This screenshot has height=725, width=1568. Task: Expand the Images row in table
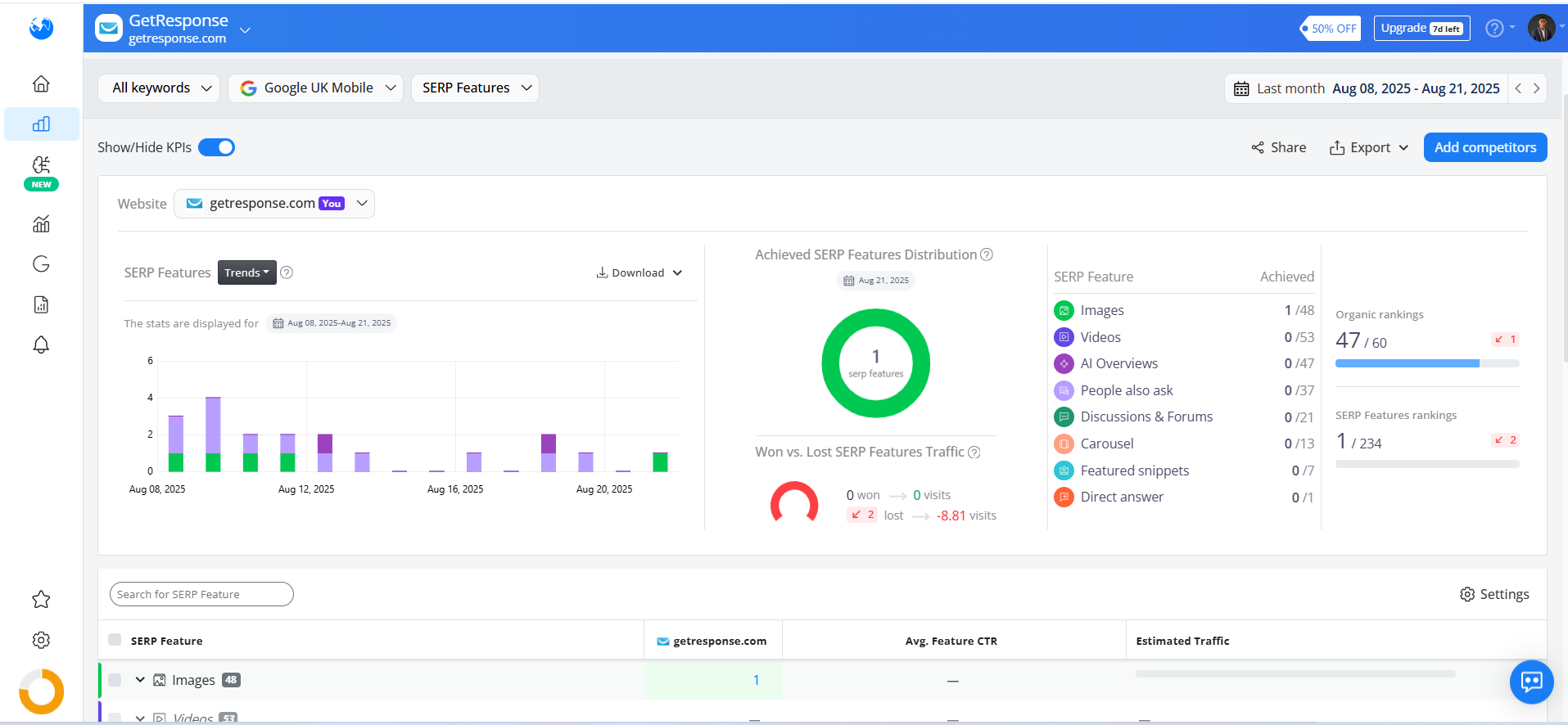(140, 680)
